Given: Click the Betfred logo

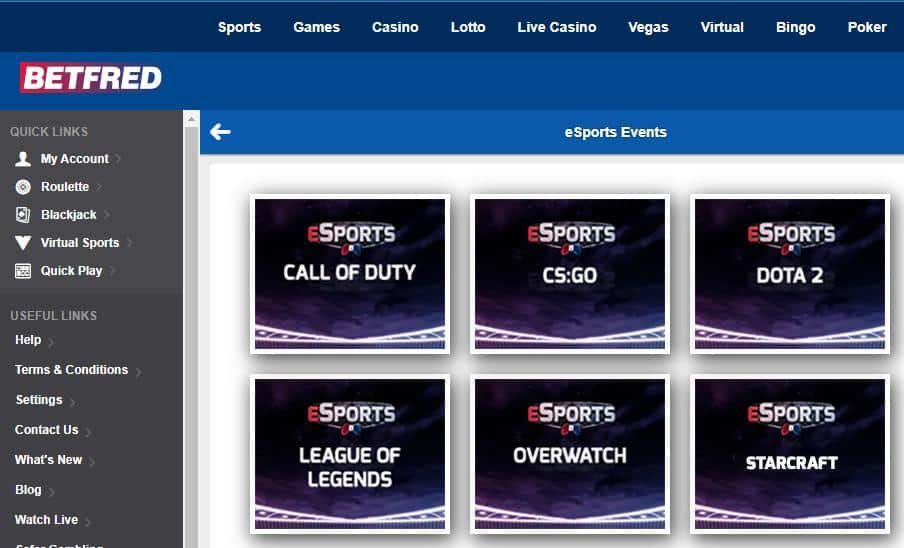Looking at the screenshot, I should pyautogui.click(x=91, y=78).
